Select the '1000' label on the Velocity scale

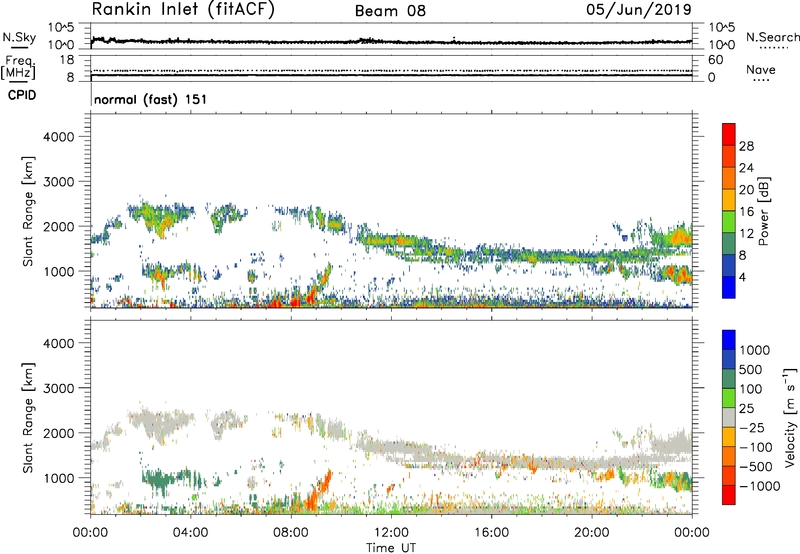(x=755, y=350)
